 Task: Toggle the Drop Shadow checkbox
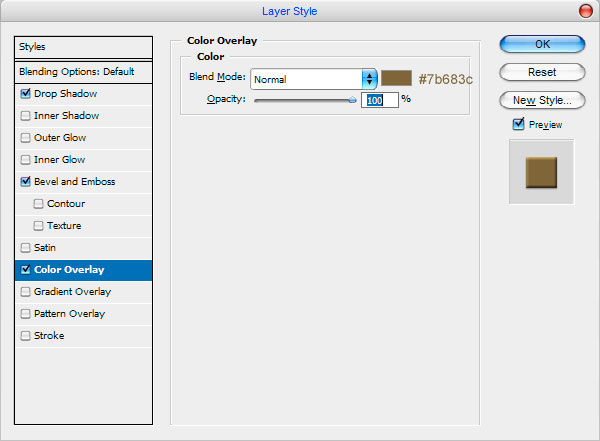(25, 93)
